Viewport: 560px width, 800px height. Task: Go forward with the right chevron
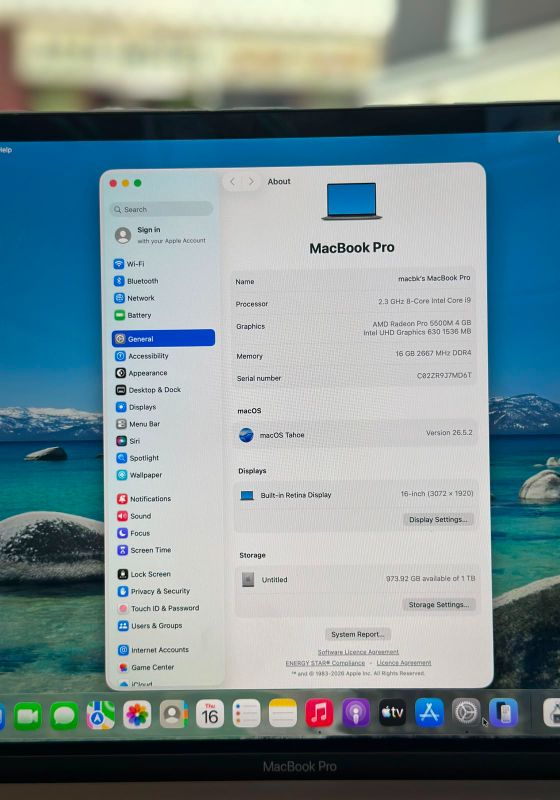tap(251, 182)
